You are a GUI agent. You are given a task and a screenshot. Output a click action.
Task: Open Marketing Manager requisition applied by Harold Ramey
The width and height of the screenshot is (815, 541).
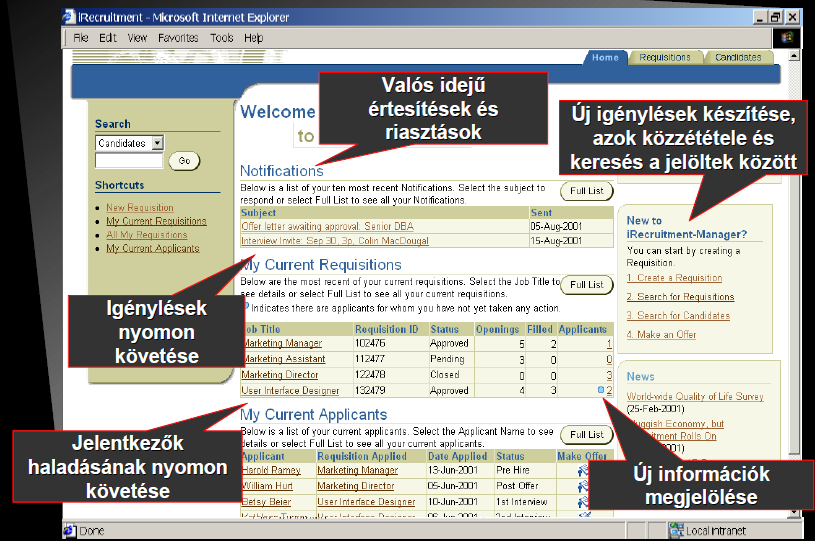pyautogui.click(x=358, y=470)
